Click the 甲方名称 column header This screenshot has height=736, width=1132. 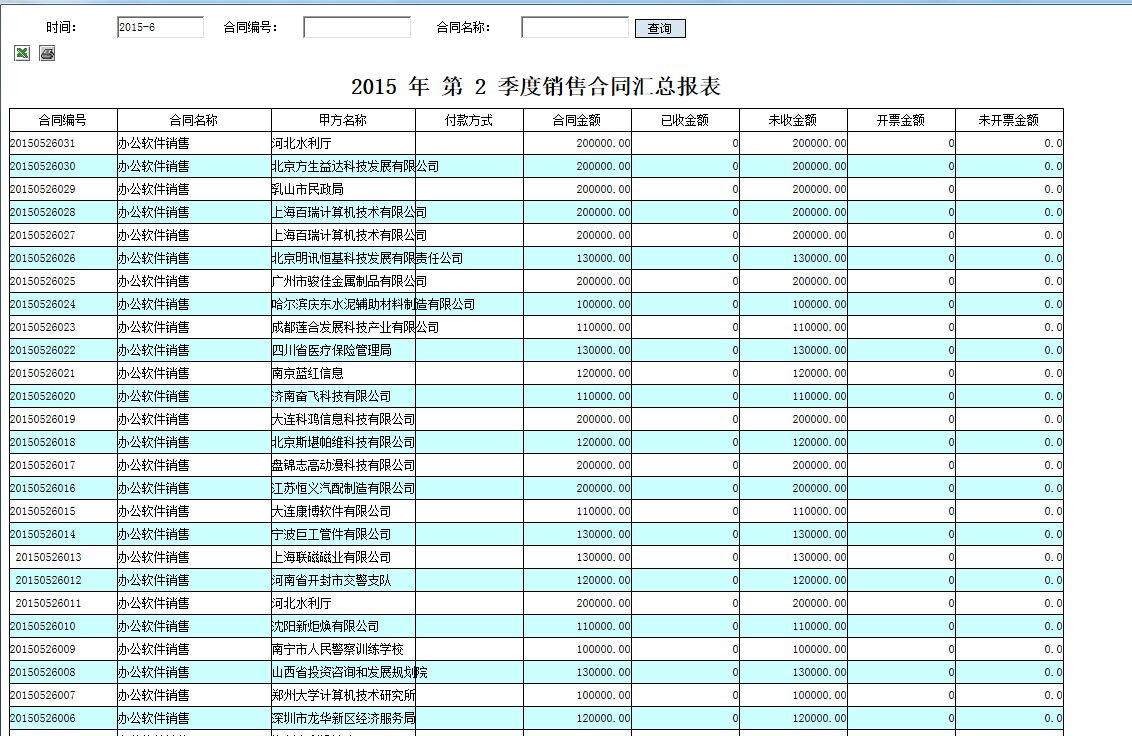point(343,120)
